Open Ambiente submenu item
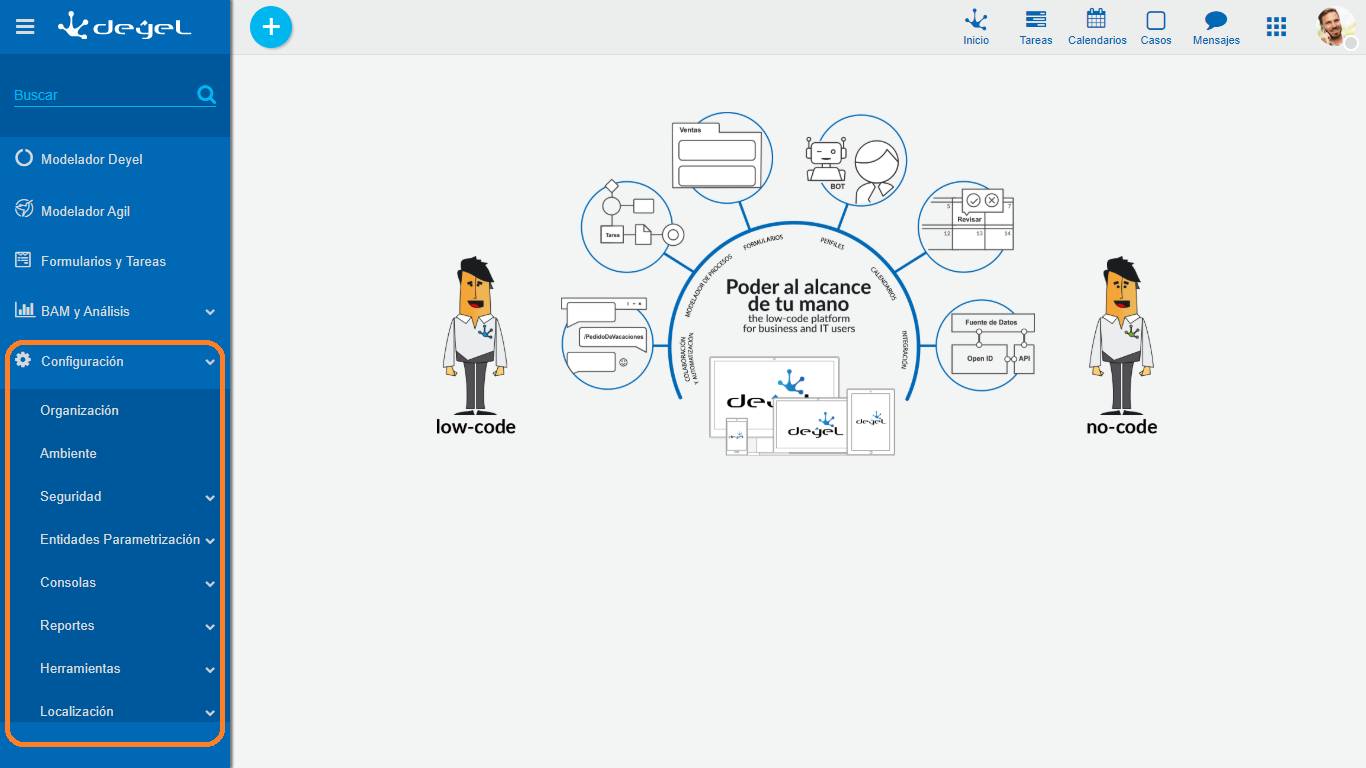 [x=68, y=453]
